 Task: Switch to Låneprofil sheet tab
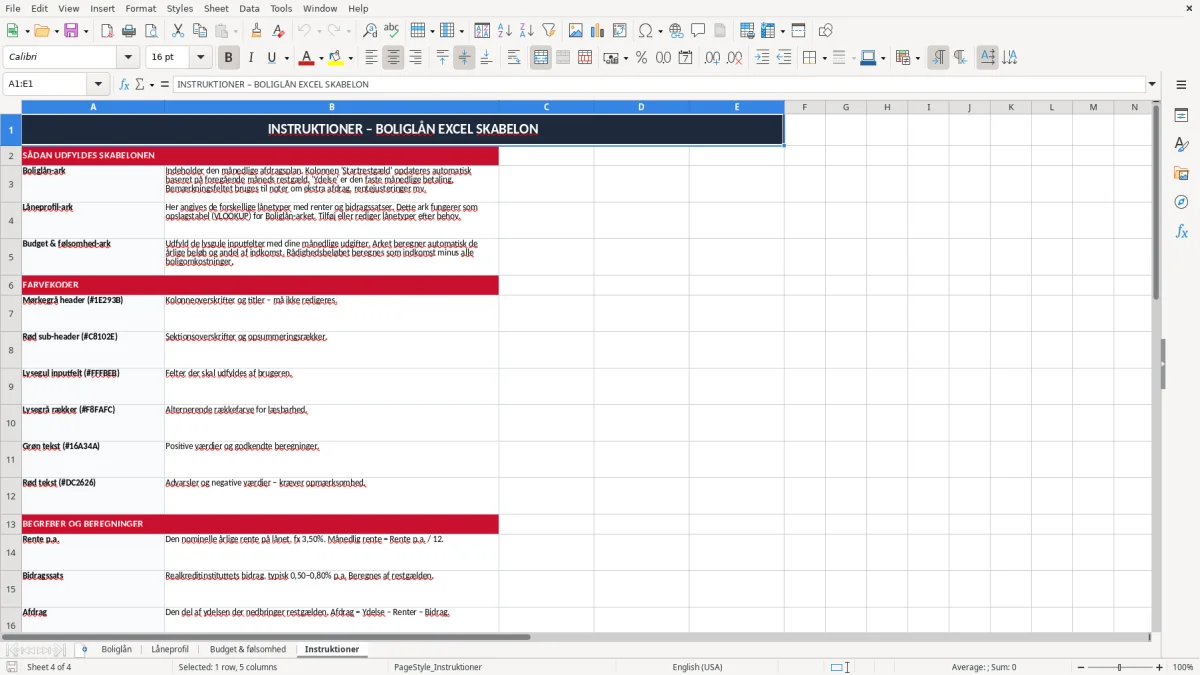coord(170,649)
